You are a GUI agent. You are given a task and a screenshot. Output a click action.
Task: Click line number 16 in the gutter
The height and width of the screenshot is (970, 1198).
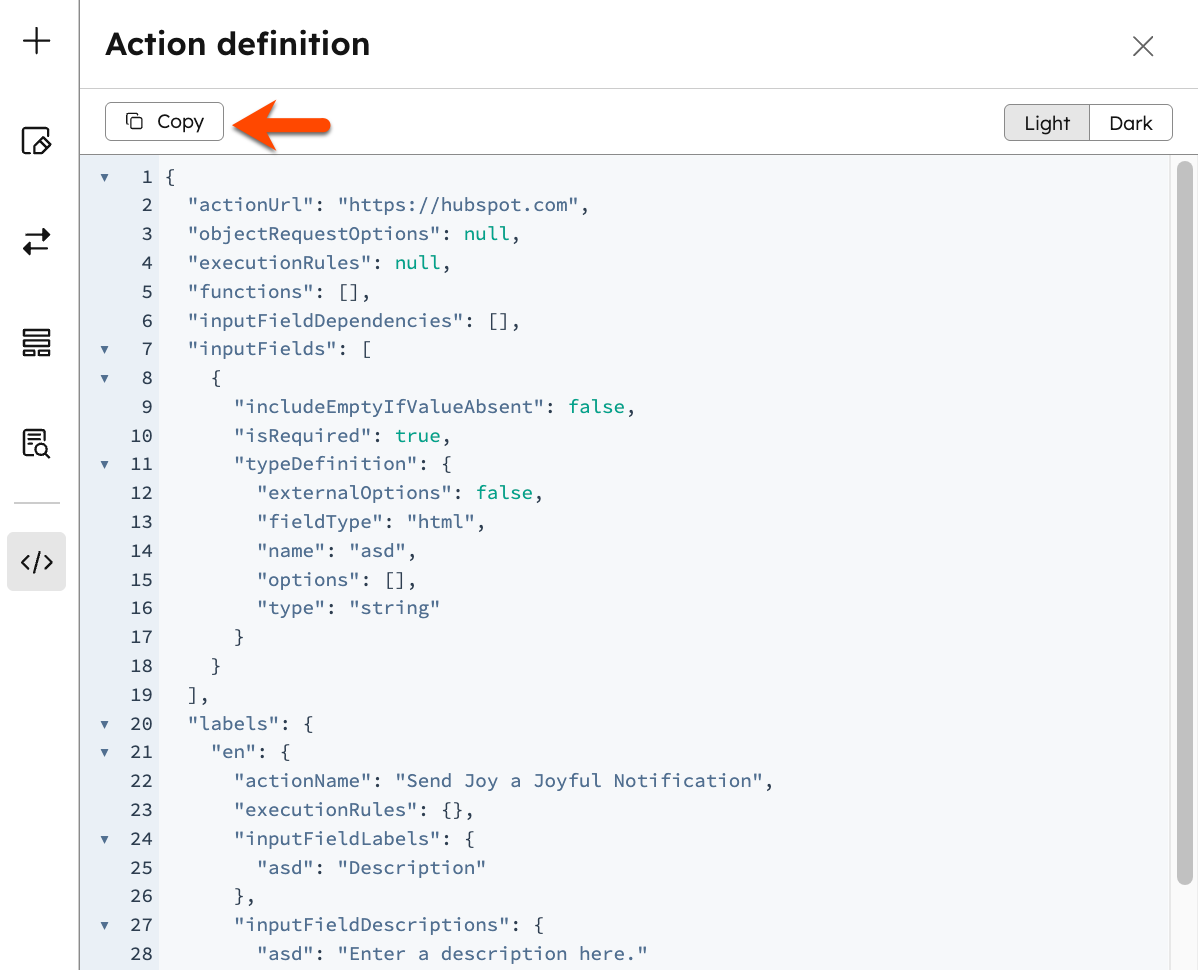(141, 608)
